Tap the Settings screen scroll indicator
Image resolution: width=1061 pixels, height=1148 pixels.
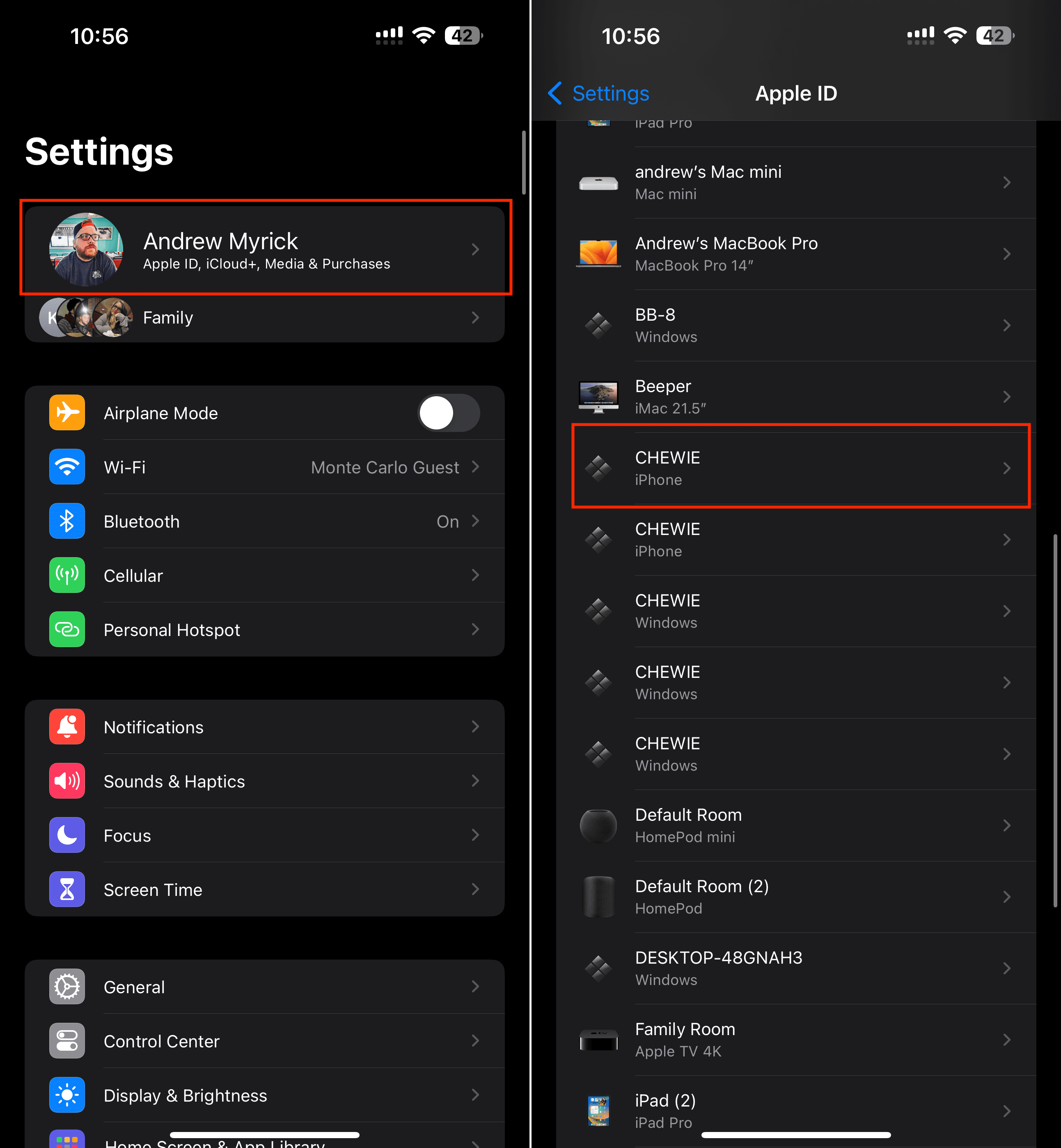(524, 163)
